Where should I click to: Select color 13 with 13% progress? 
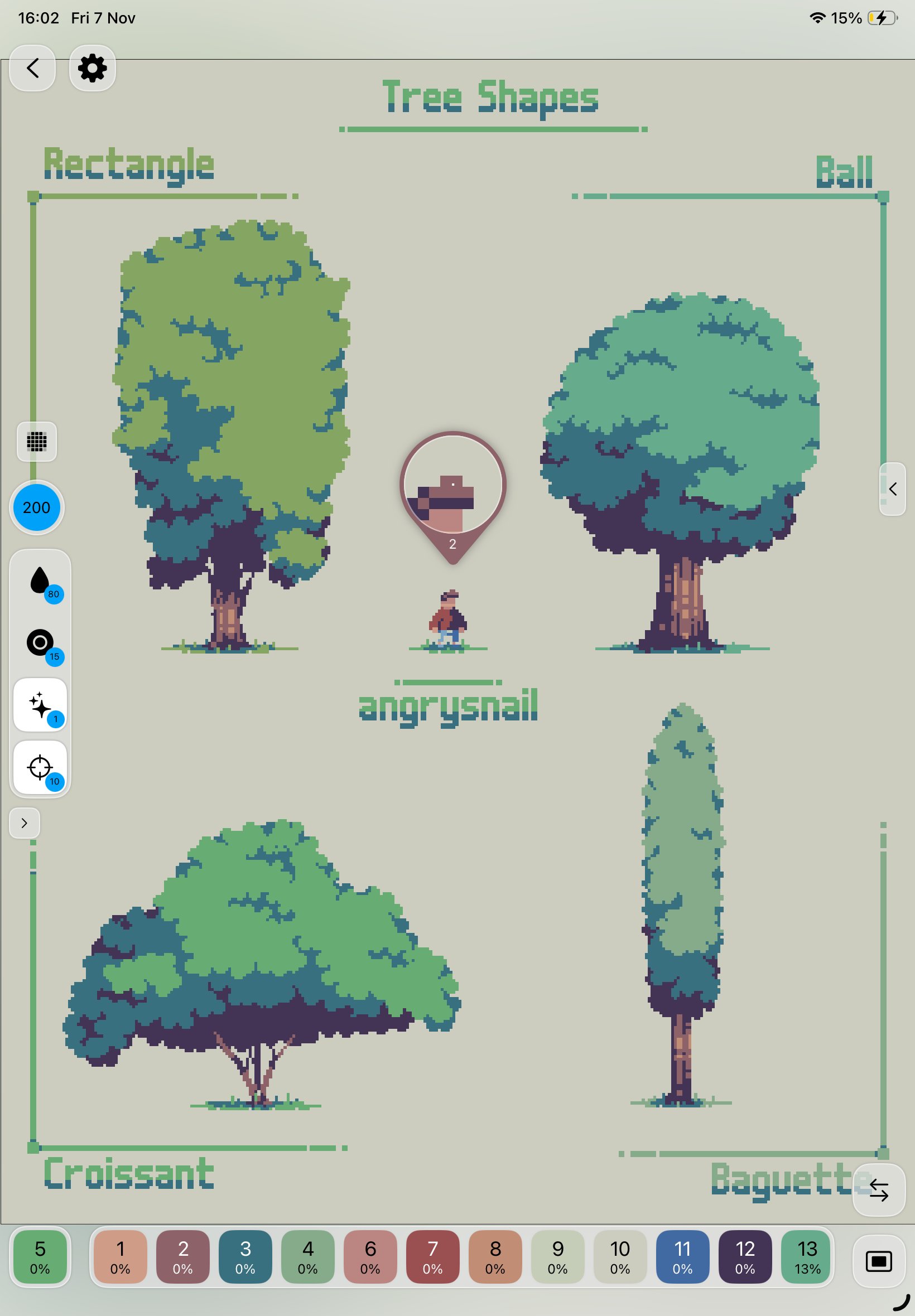807,1257
